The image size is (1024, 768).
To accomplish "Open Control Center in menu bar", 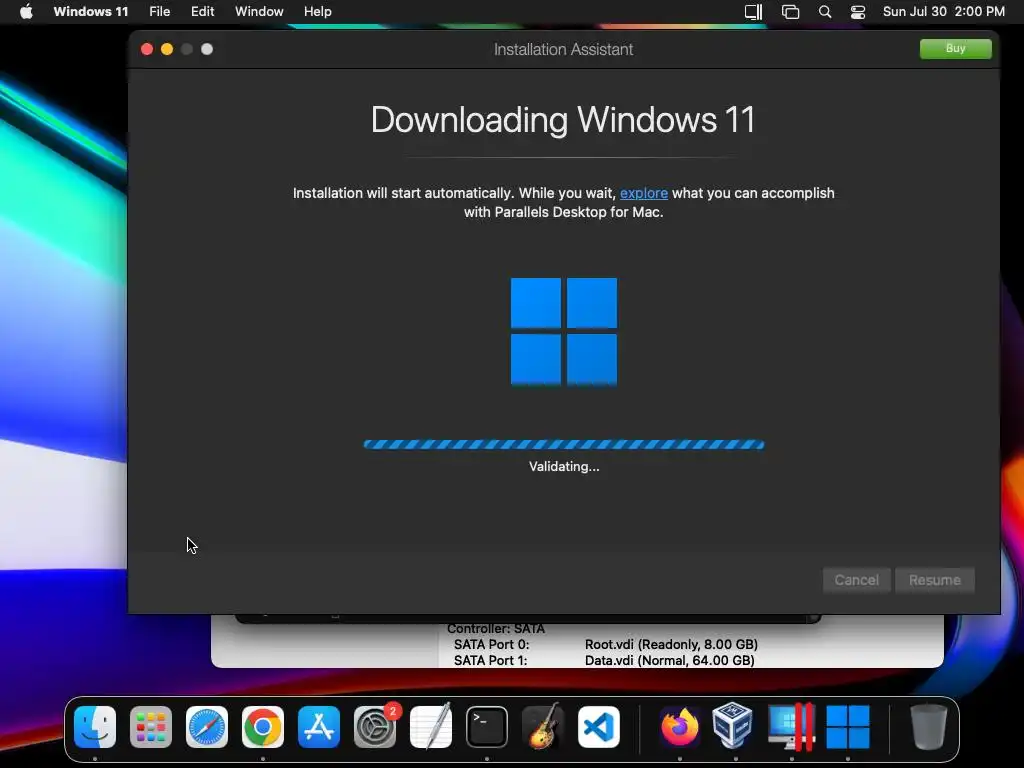I will 857,12.
